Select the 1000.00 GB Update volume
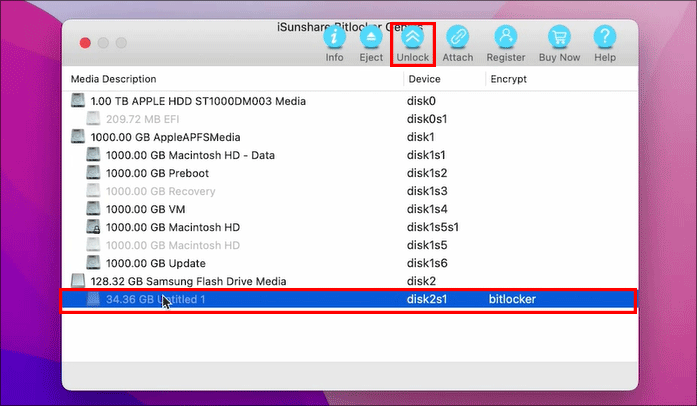Viewport: 697px width, 406px height. [163, 263]
